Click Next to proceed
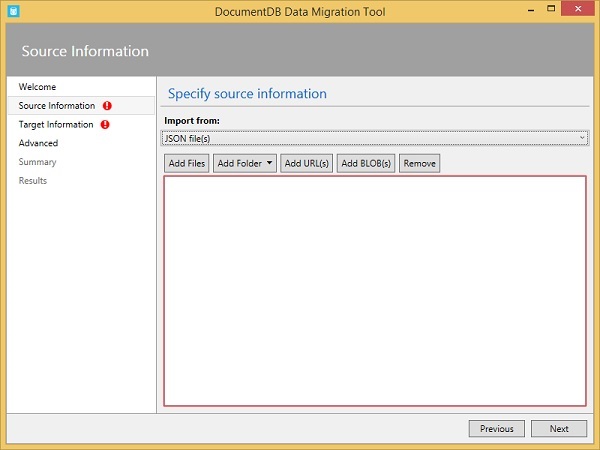Viewport: 600px width, 450px height. (x=559, y=428)
